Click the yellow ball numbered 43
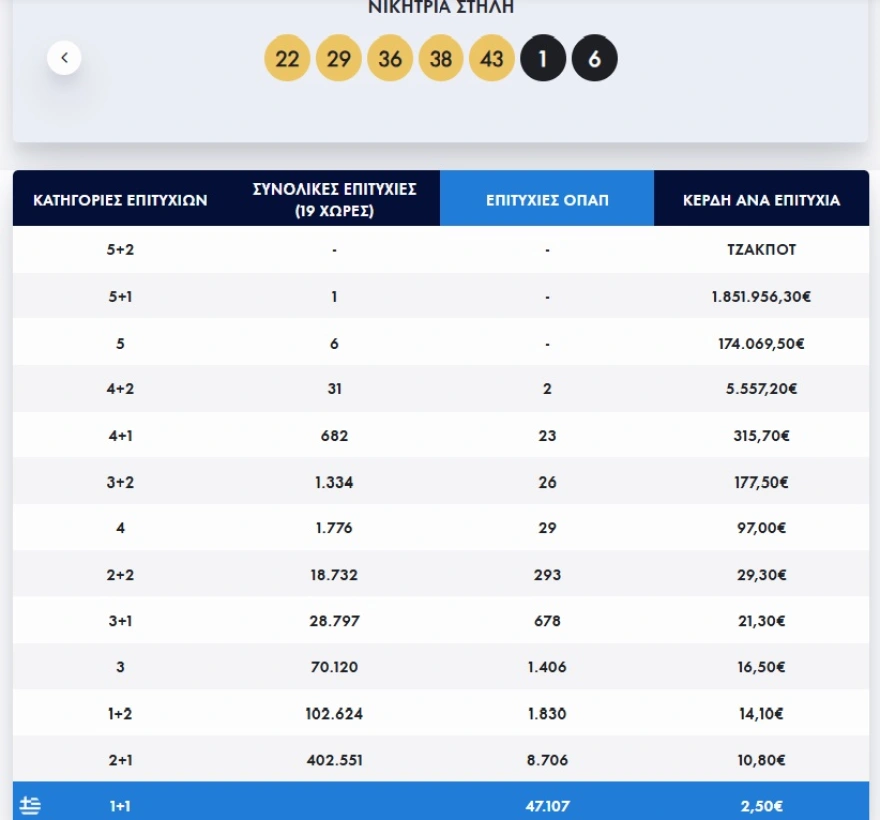 pyautogui.click(x=492, y=59)
